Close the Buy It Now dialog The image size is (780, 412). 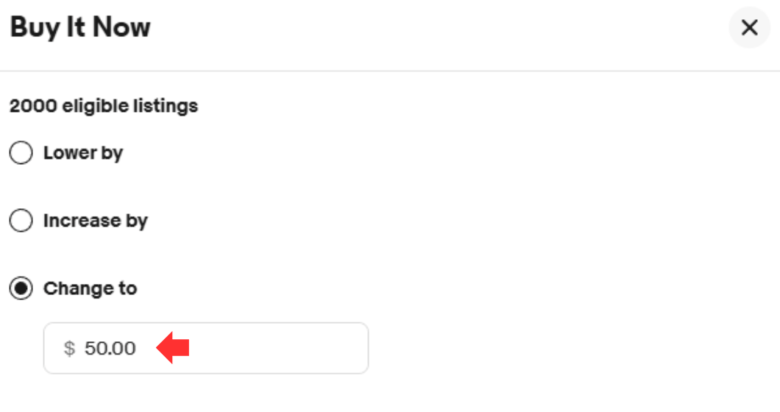[x=749, y=28]
